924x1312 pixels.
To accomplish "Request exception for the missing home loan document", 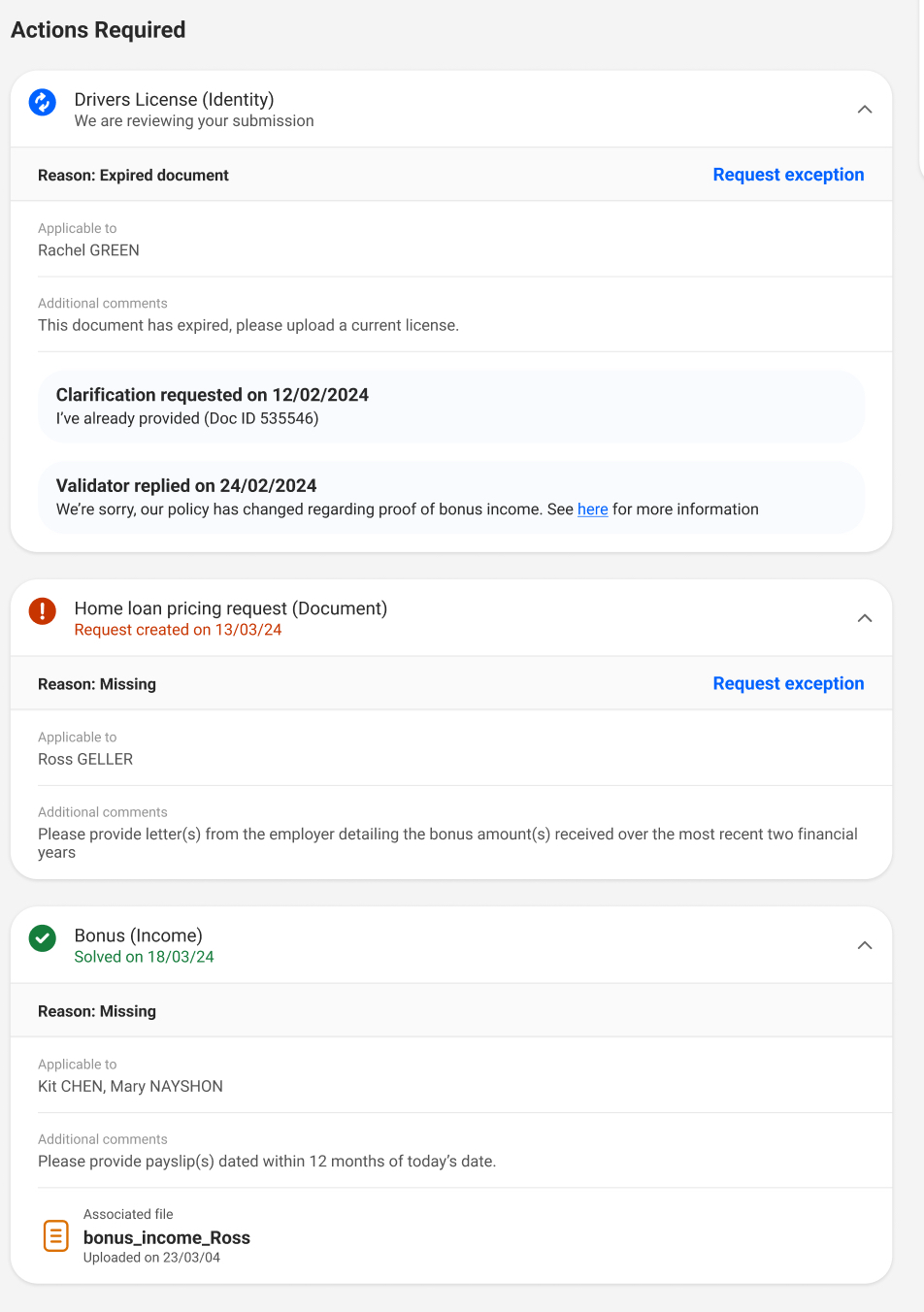I will coord(788,683).
